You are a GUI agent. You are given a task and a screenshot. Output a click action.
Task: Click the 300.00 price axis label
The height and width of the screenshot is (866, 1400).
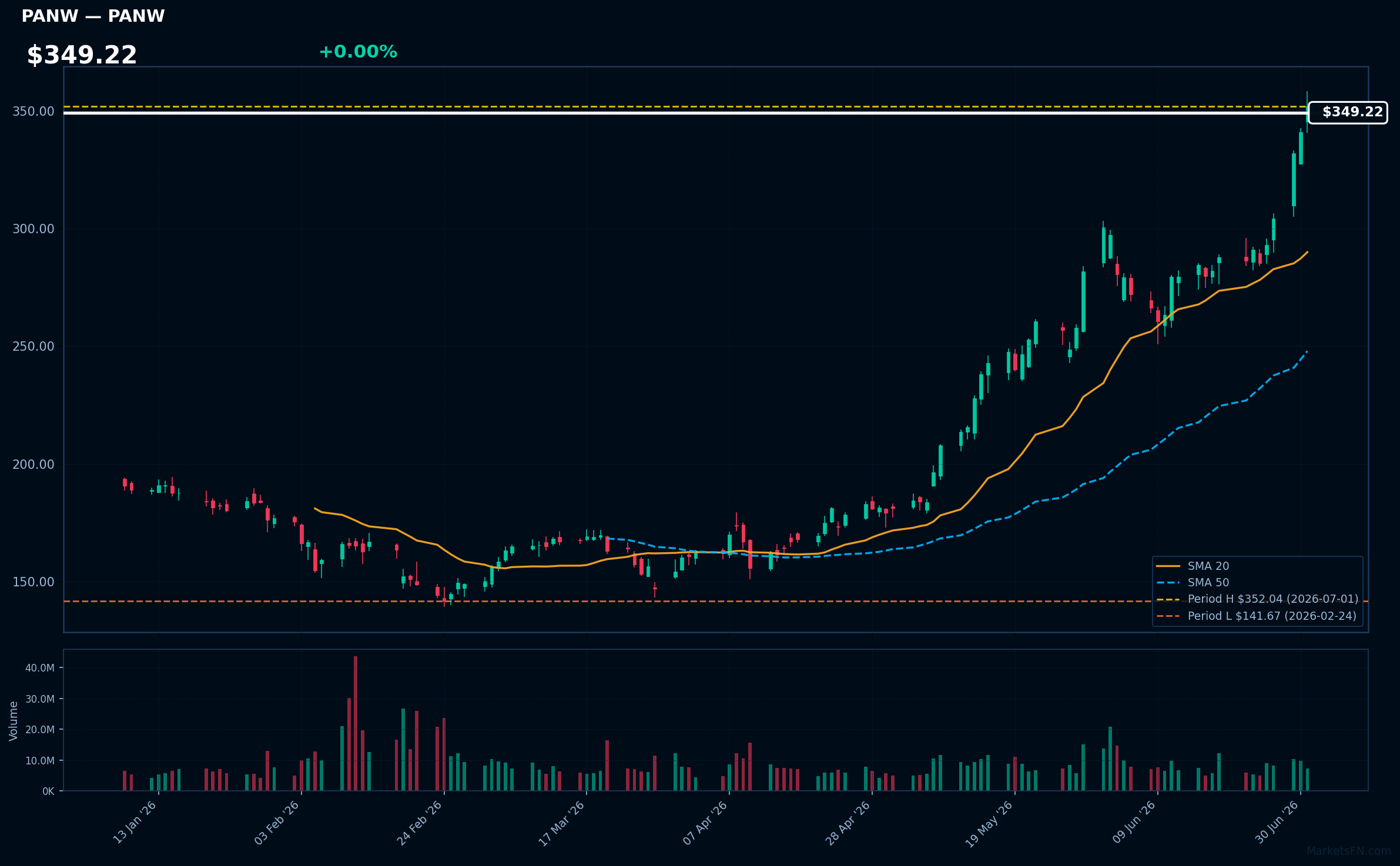pyautogui.click(x=34, y=229)
